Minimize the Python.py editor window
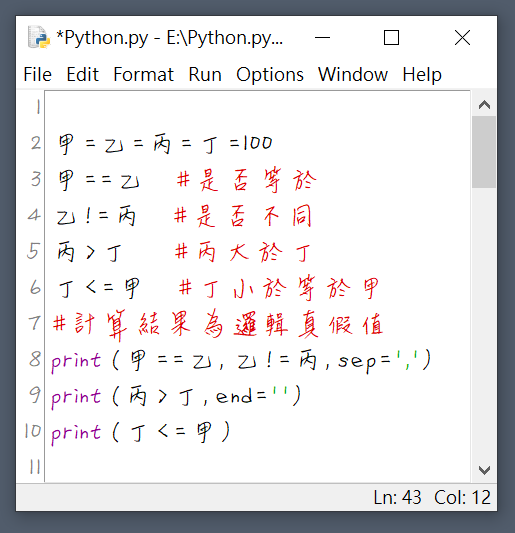Image resolution: width=515 pixels, height=533 pixels. click(x=322, y=37)
